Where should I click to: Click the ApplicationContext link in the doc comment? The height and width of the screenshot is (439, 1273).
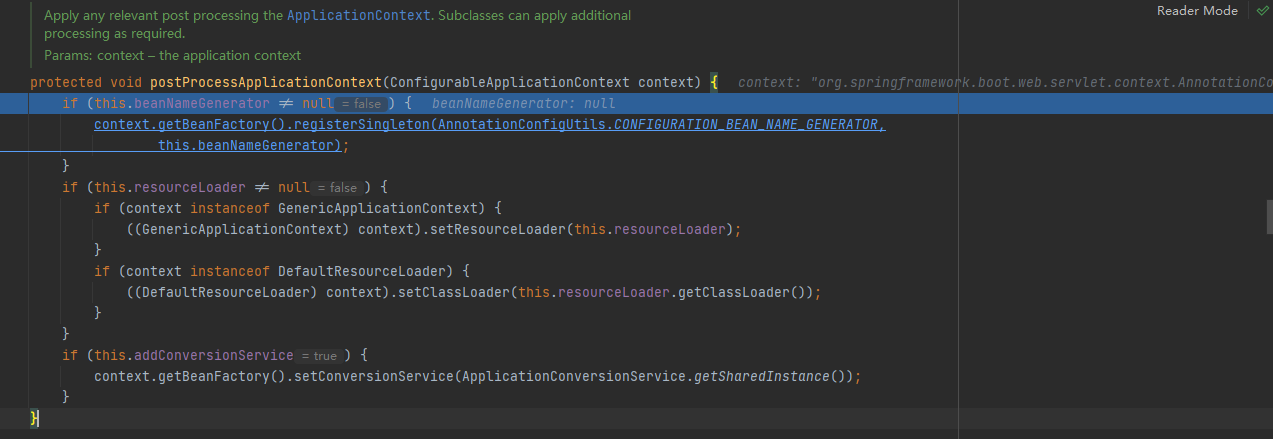coord(359,16)
